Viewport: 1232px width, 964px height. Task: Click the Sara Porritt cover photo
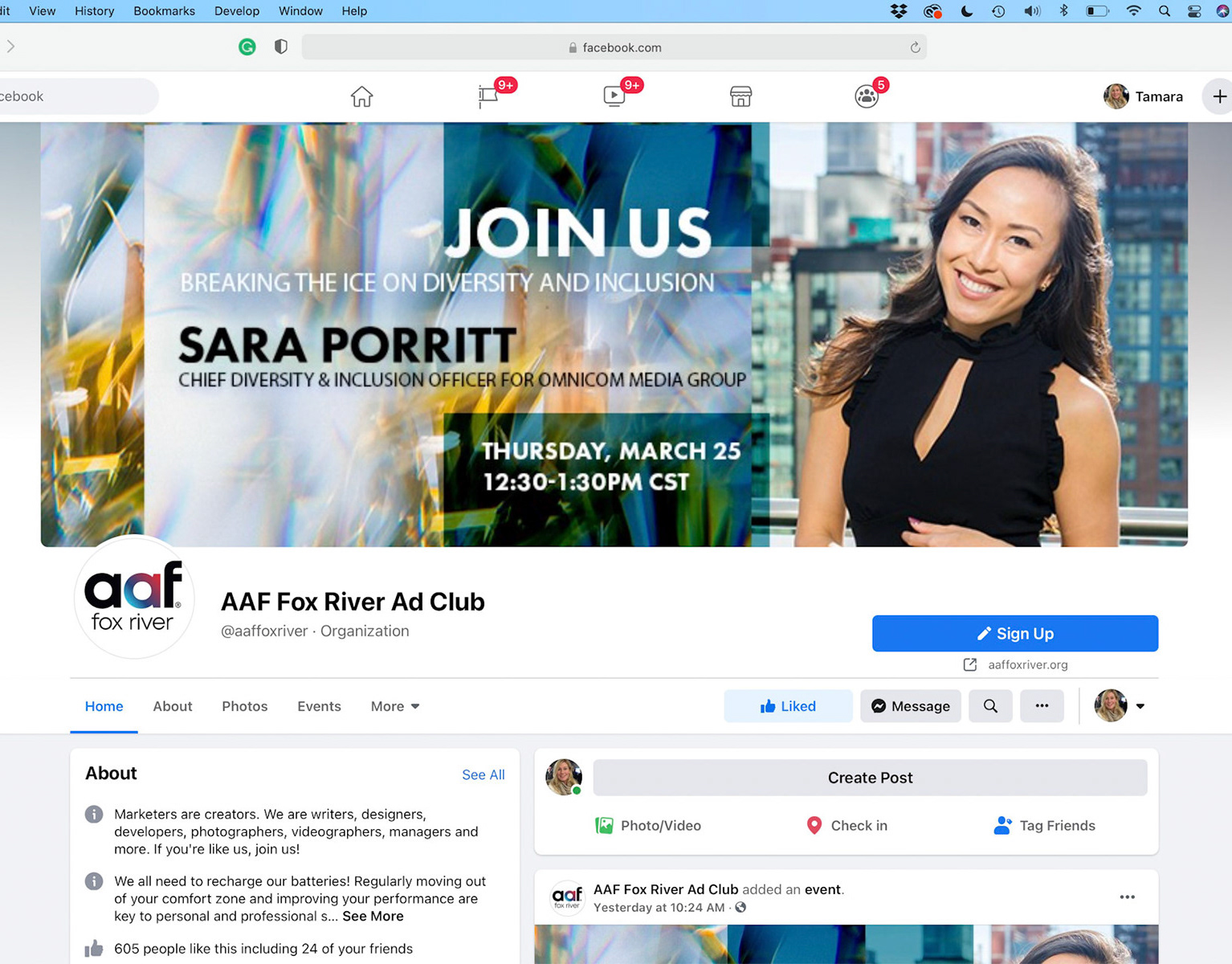coord(614,334)
